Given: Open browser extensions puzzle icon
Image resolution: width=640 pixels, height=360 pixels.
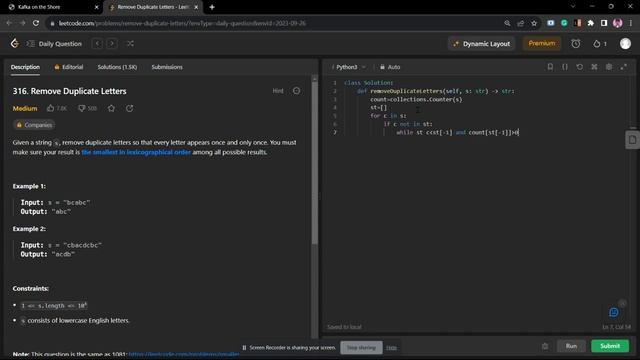Looking at the screenshot, I should [591, 23].
